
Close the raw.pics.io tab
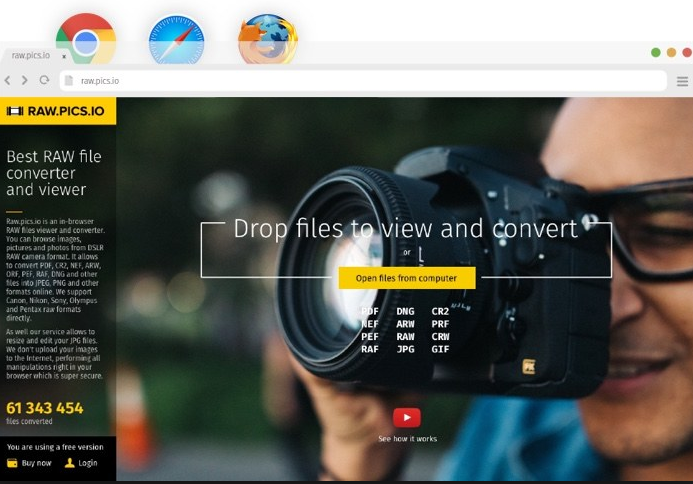point(64,56)
